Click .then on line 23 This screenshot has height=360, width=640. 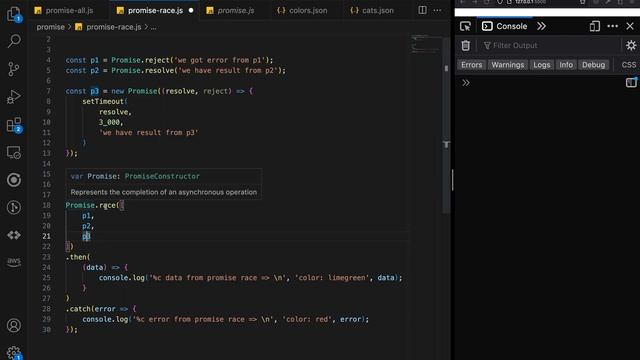(x=76, y=257)
